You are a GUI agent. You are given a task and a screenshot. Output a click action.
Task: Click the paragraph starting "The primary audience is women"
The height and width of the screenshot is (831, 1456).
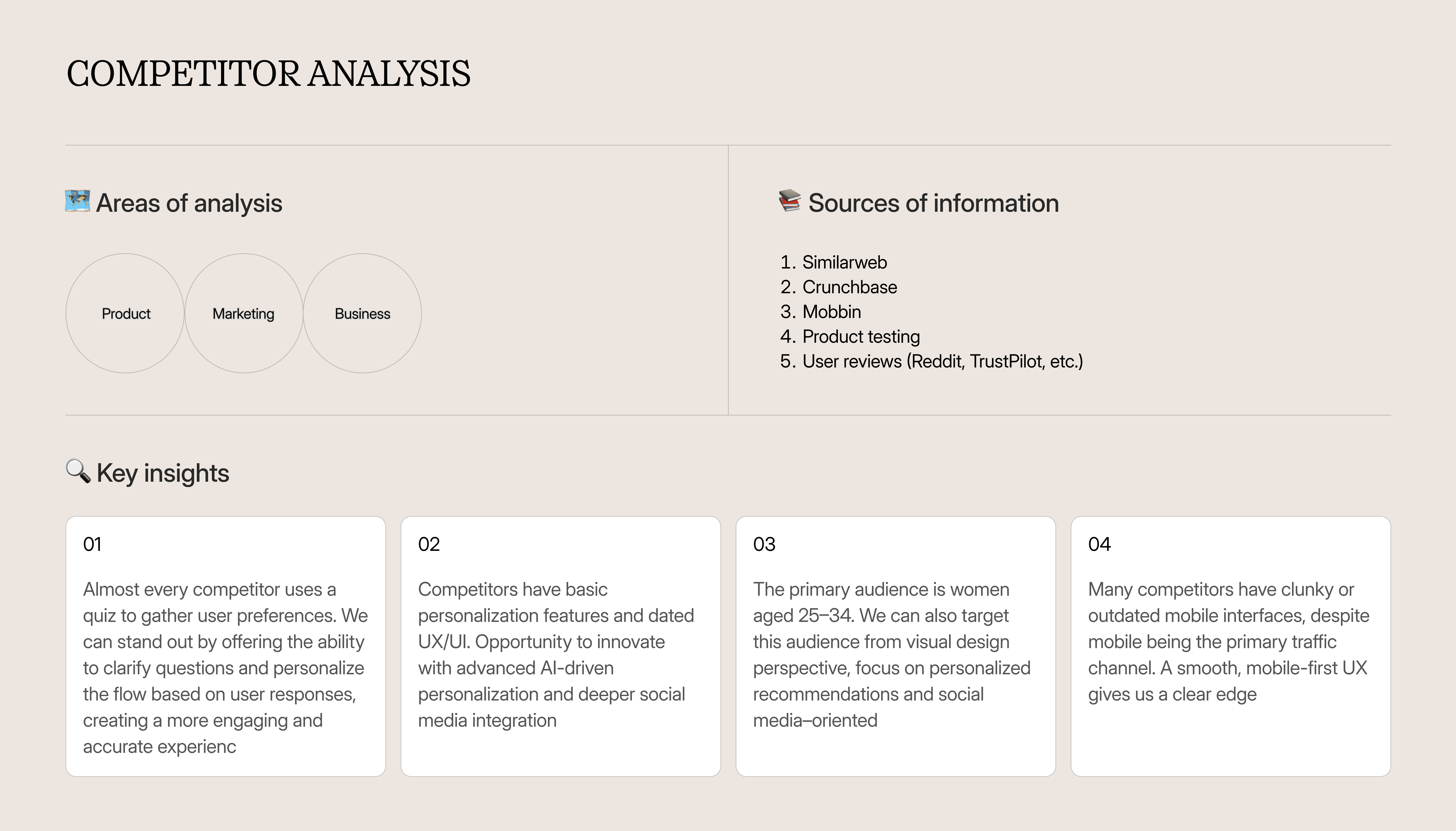click(x=892, y=655)
